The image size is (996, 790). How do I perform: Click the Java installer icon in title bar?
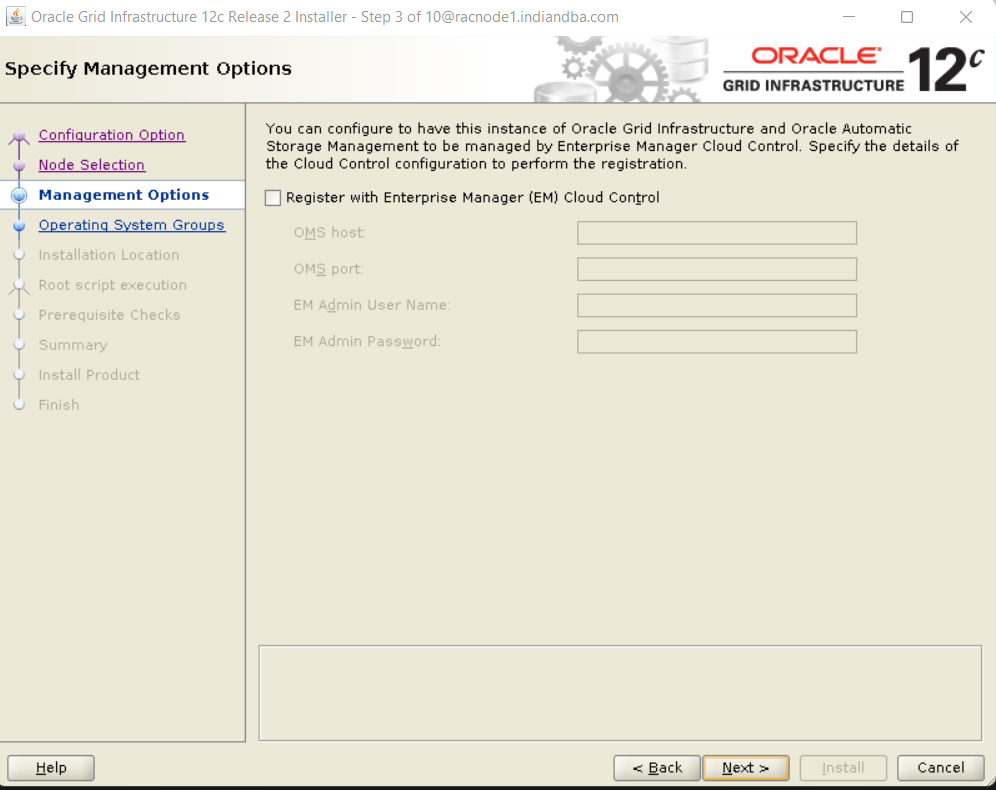(x=15, y=17)
